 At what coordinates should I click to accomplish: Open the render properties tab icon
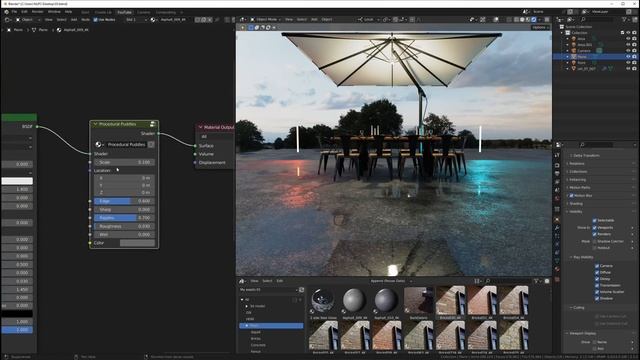(x=557, y=165)
